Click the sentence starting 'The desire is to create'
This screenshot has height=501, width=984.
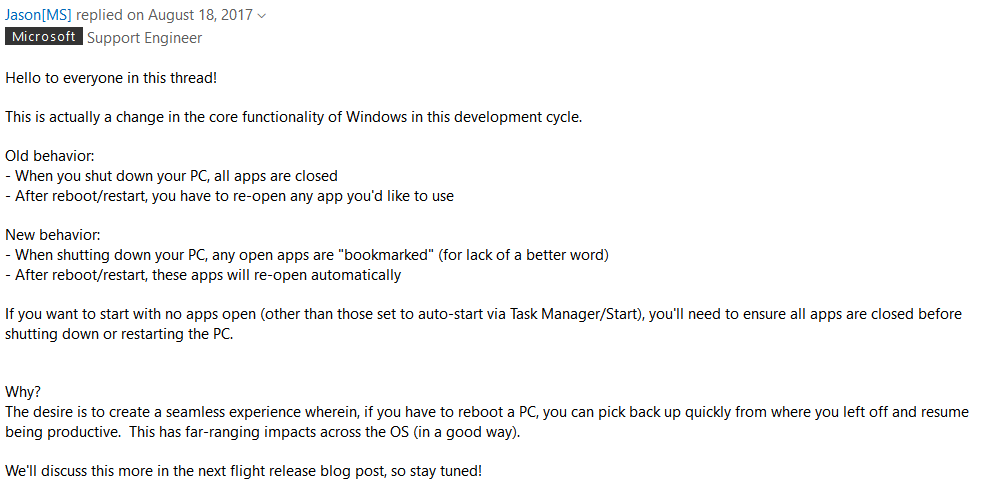(x=487, y=422)
